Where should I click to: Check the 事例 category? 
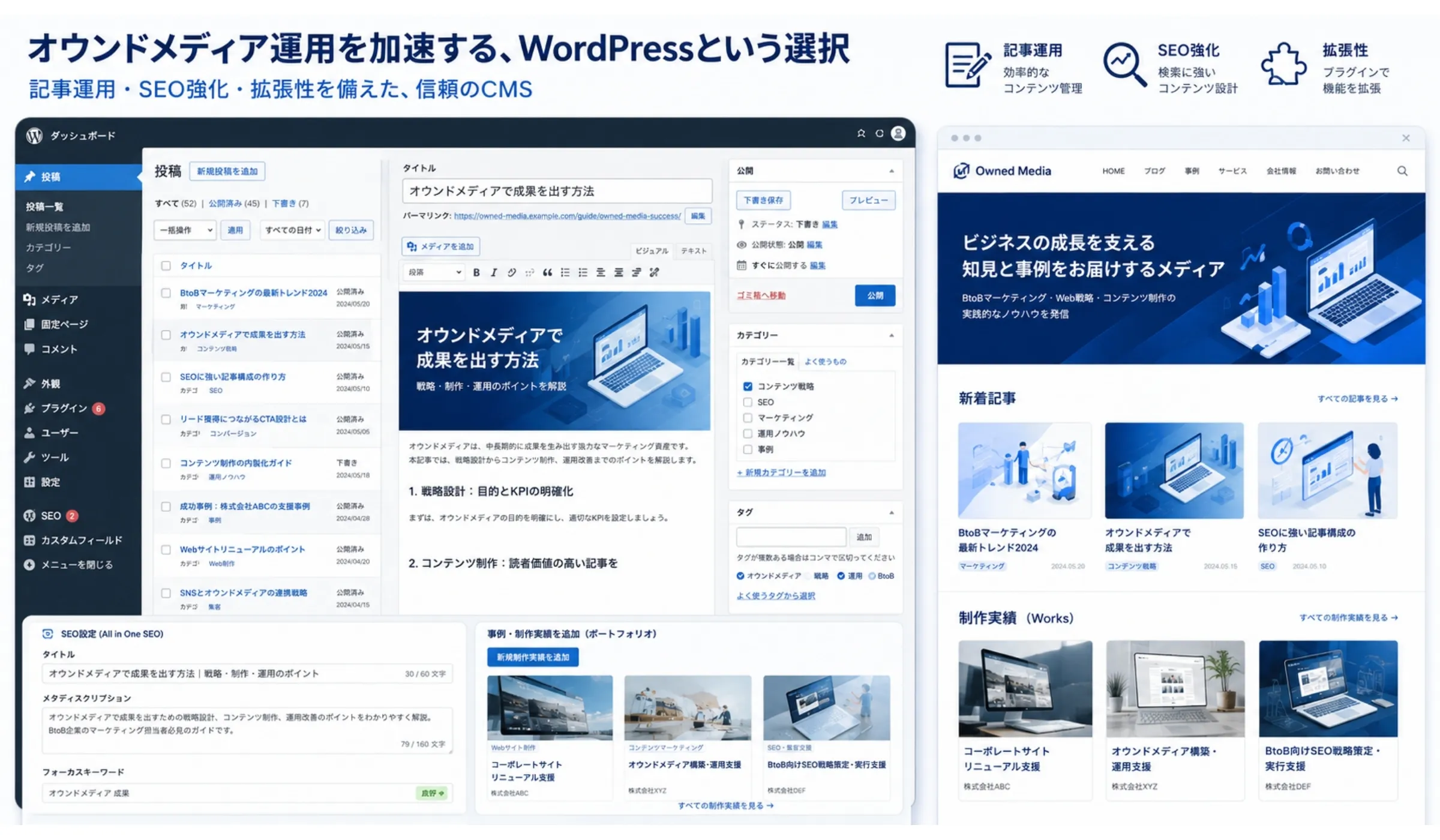[748, 449]
